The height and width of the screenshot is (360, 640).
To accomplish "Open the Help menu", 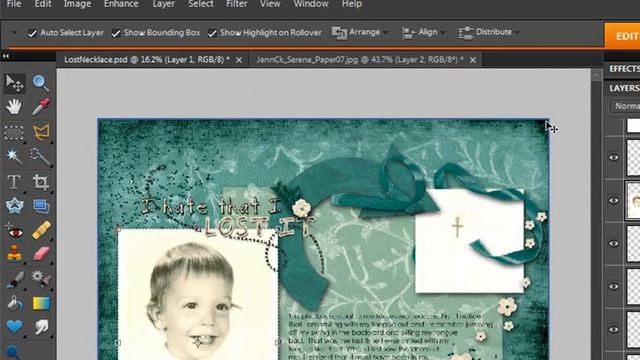I will 352,4.
